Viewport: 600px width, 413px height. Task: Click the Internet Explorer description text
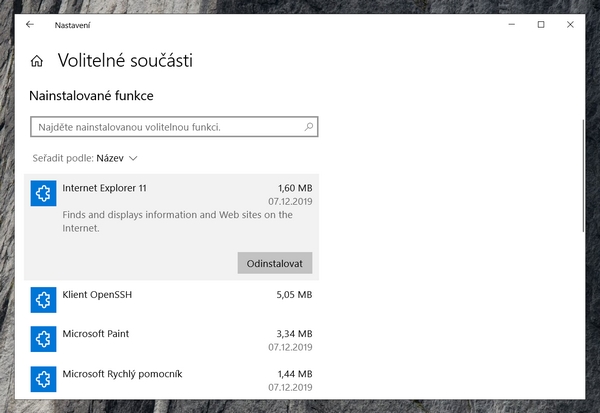coord(178,221)
